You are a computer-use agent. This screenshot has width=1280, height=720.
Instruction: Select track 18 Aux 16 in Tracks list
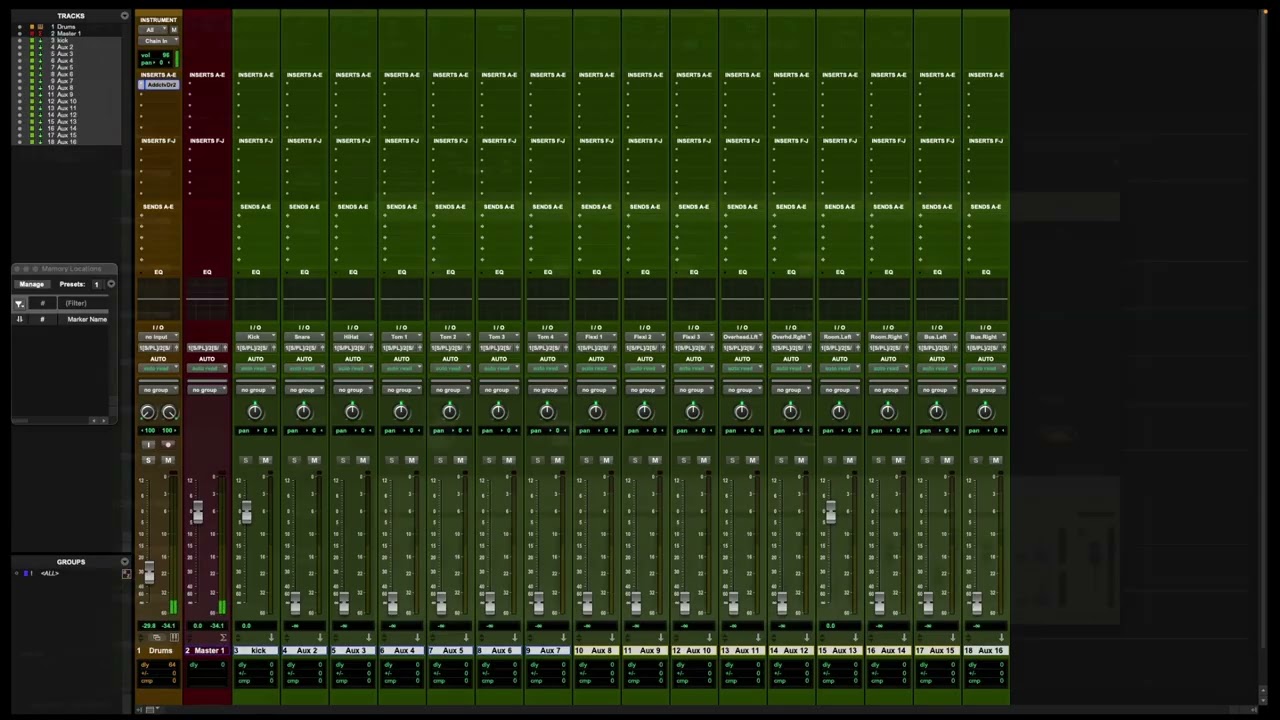(x=65, y=142)
